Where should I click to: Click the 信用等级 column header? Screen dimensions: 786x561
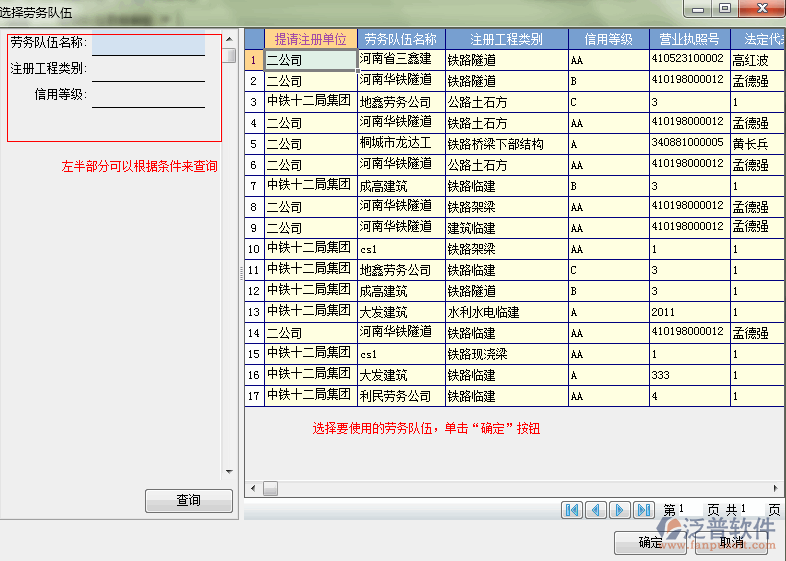click(x=608, y=39)
